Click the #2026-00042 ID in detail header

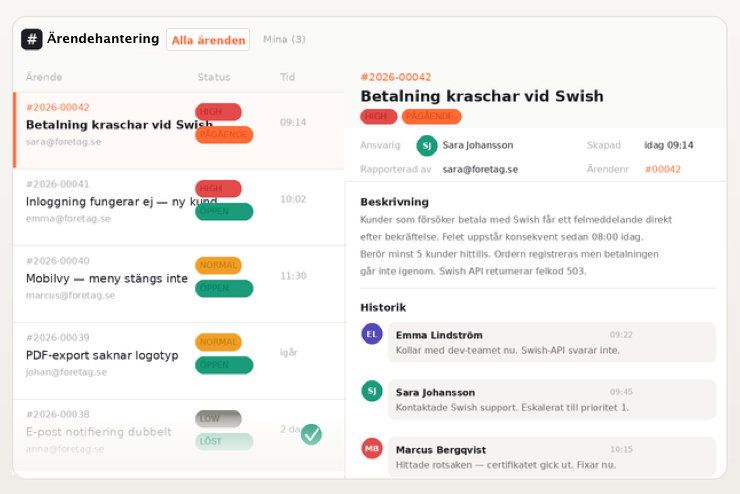(x=395, y=77)
